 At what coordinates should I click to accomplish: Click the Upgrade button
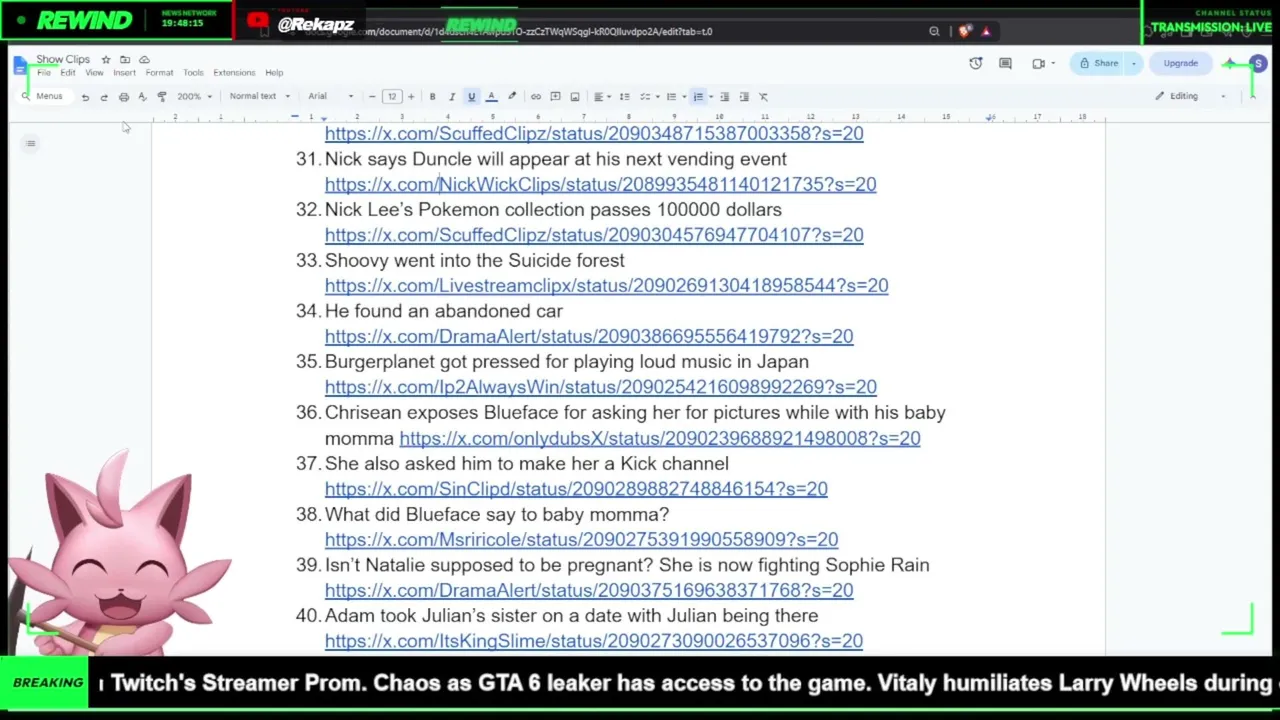pos(1180,64)
